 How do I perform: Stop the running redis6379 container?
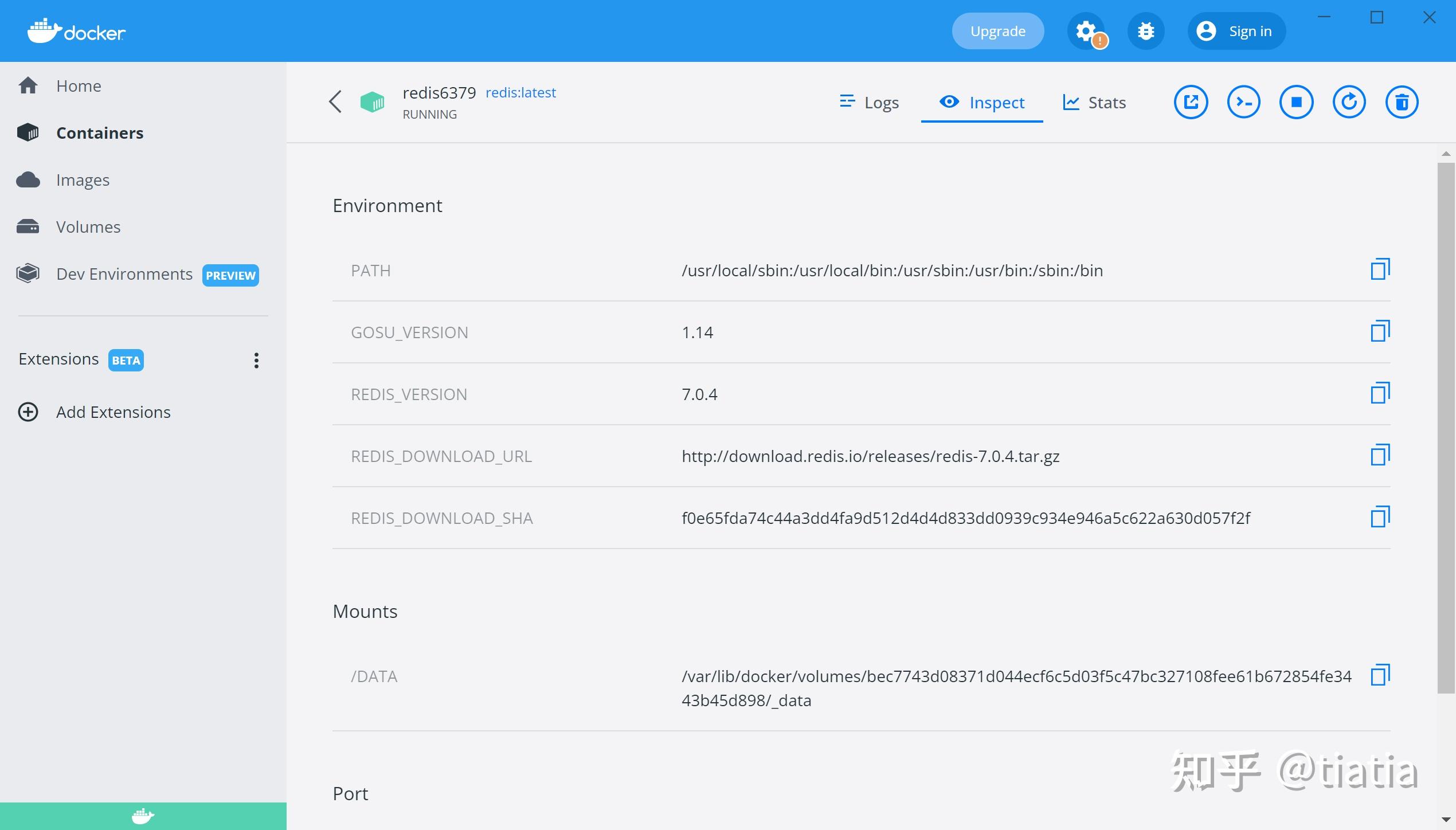point(1297,101)
